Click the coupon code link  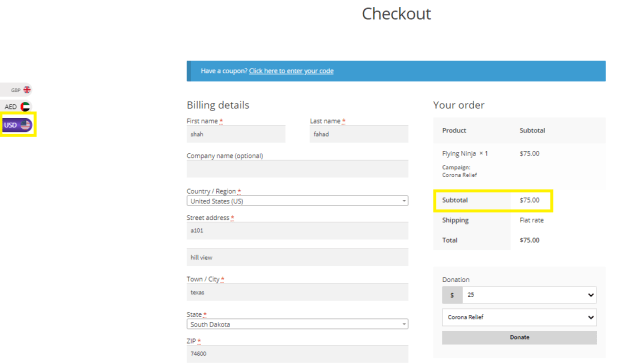[291, 71]
